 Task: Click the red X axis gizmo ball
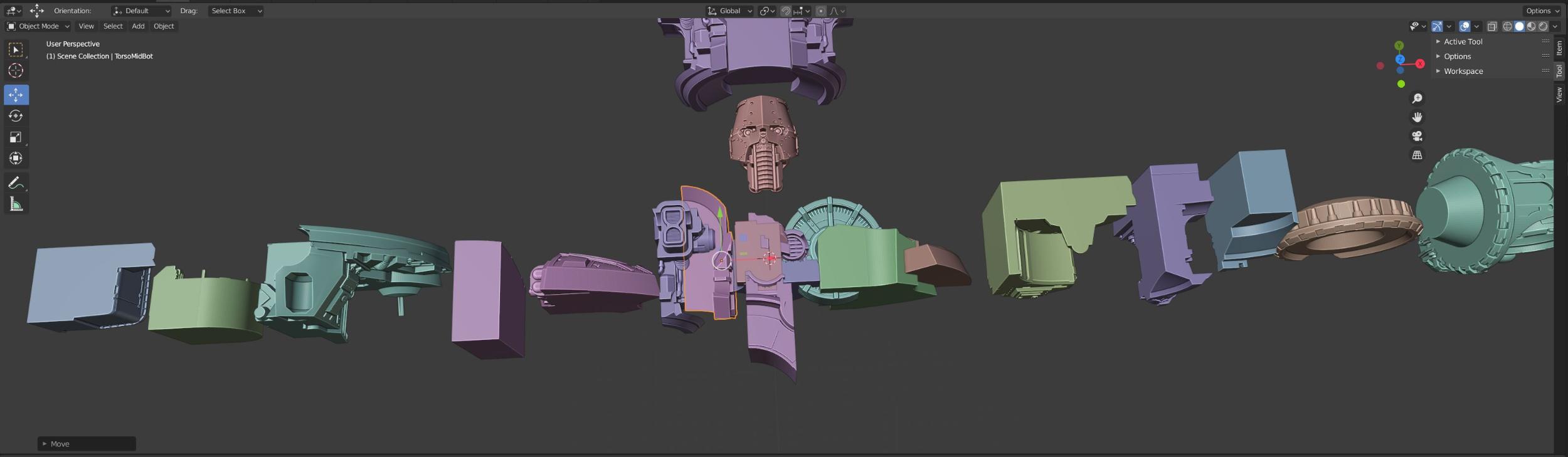1420,64
